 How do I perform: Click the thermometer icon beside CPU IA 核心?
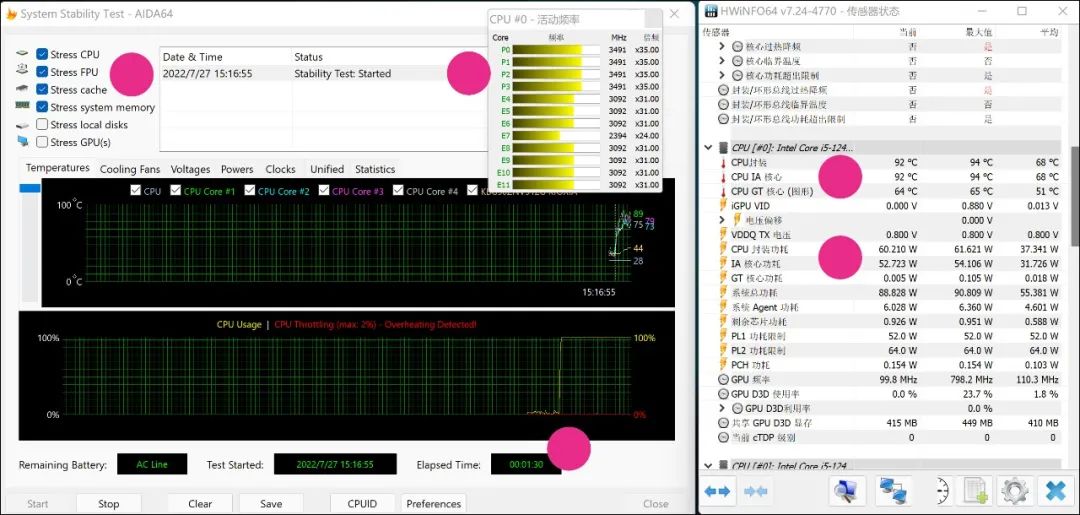tap(723, 178)
